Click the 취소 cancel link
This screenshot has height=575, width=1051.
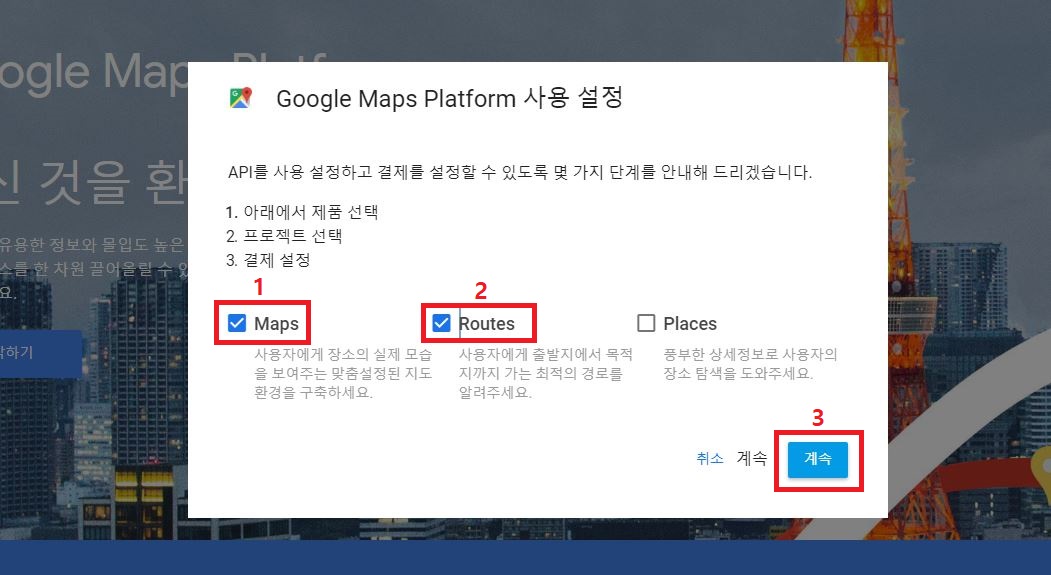tap(710, 458)
